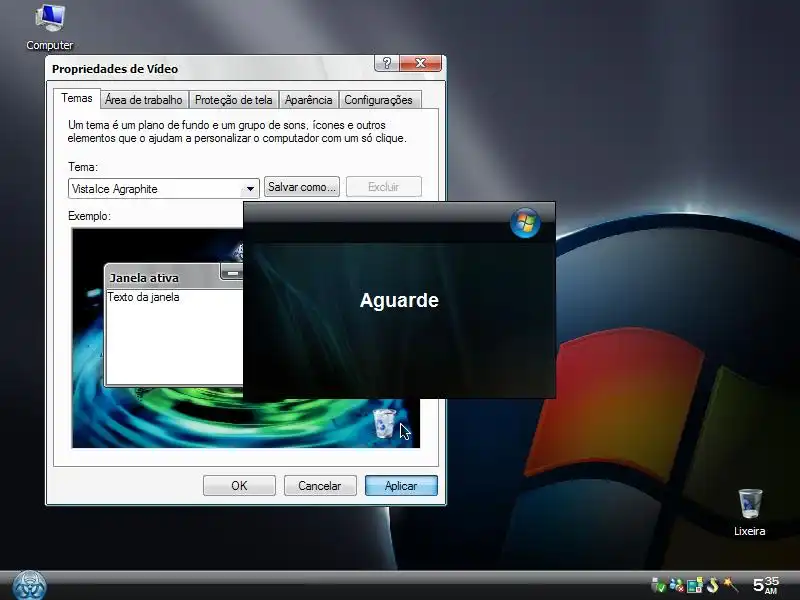This screenshot has width=800, height=600.
Task: Click the 'Texto da janela' preview text
Action: 143,297
